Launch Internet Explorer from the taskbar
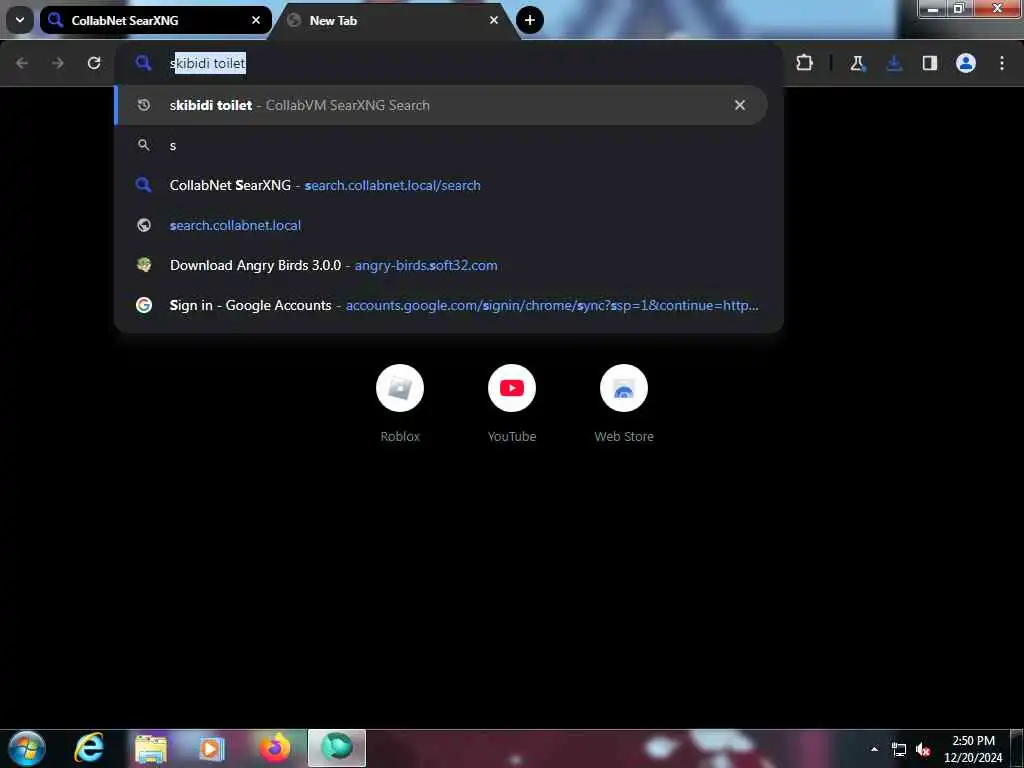This screenshot has height=768, width=1024. 89,748
